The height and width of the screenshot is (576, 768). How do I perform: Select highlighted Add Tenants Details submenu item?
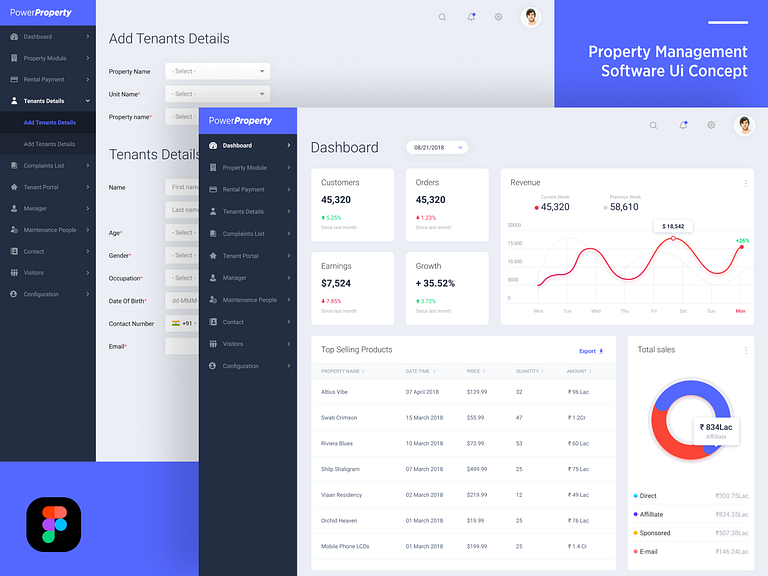(48, 122)
